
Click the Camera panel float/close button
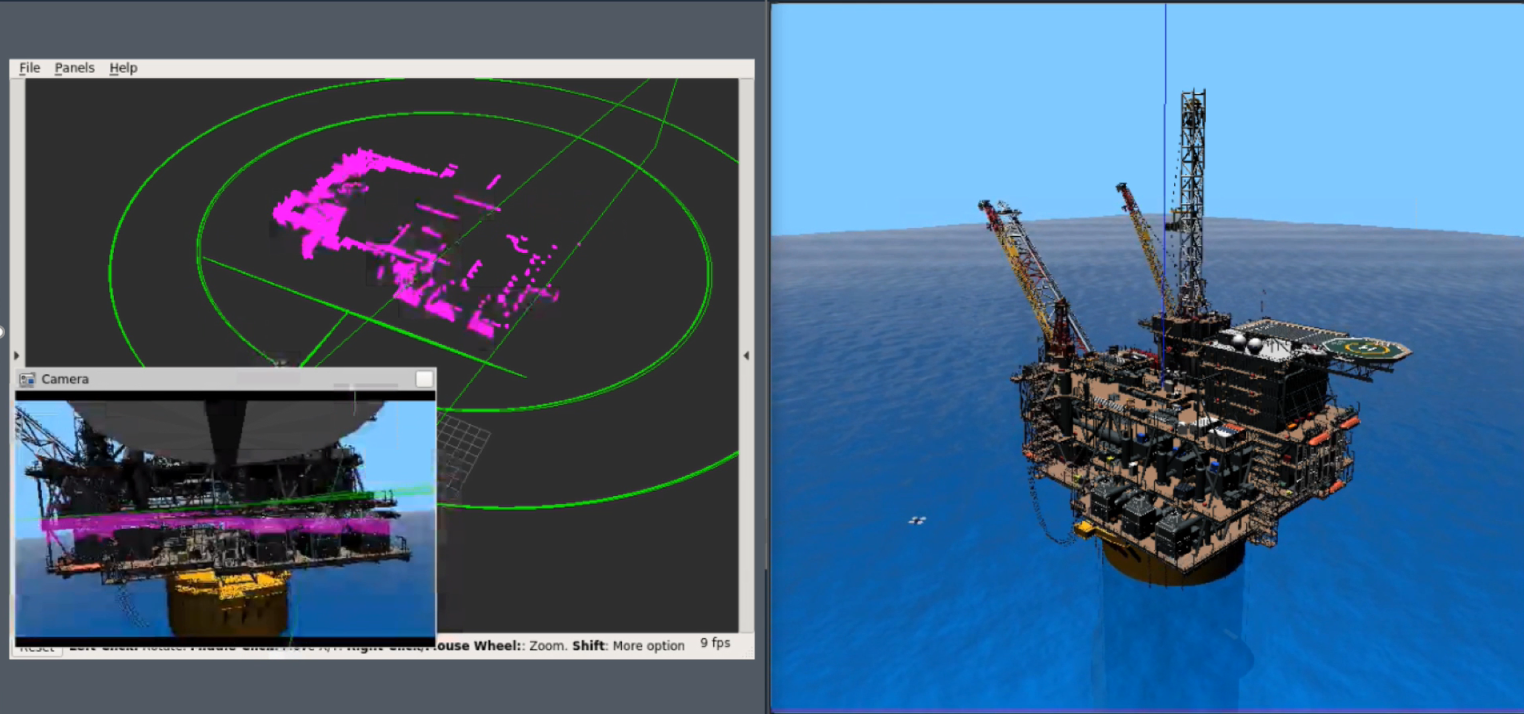(x=425, y=379)
